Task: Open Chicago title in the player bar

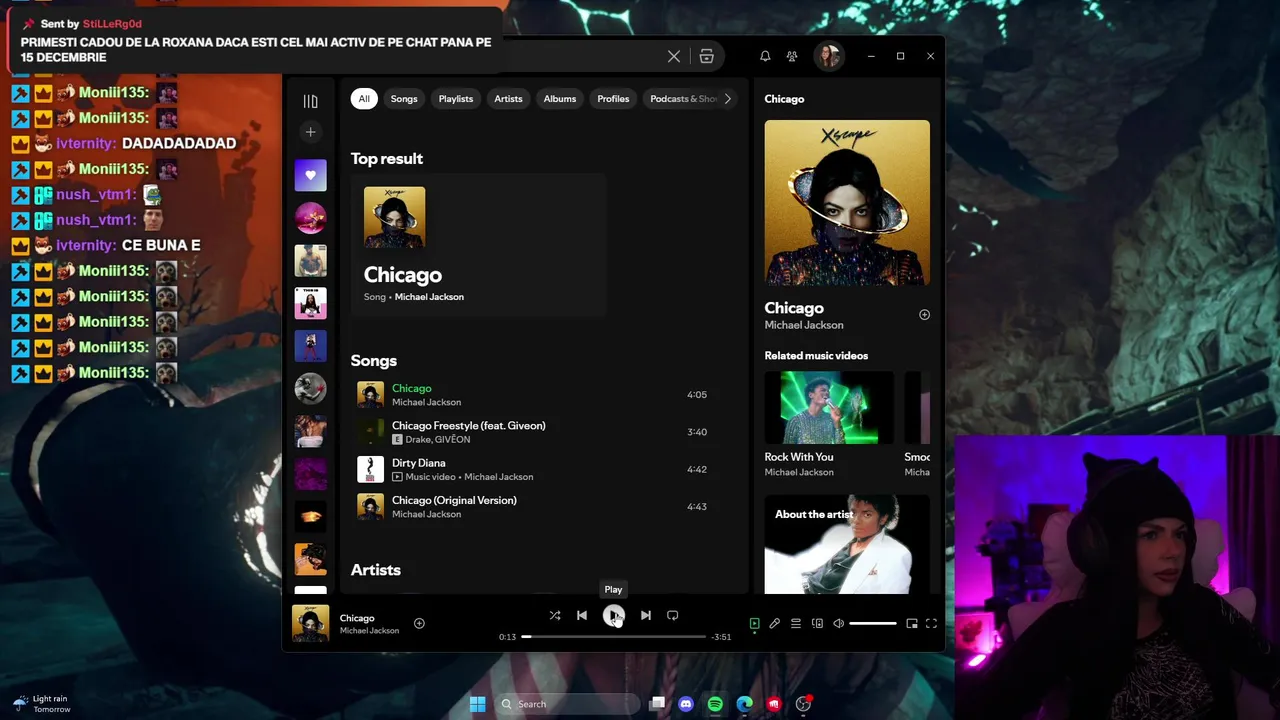Action: 357,618
